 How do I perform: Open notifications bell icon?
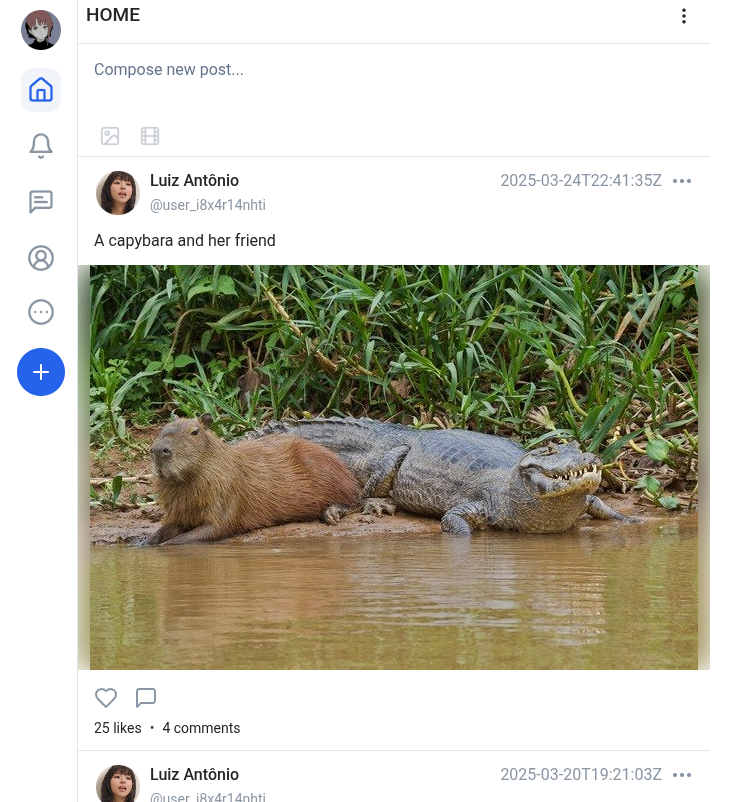pos(41,146)
